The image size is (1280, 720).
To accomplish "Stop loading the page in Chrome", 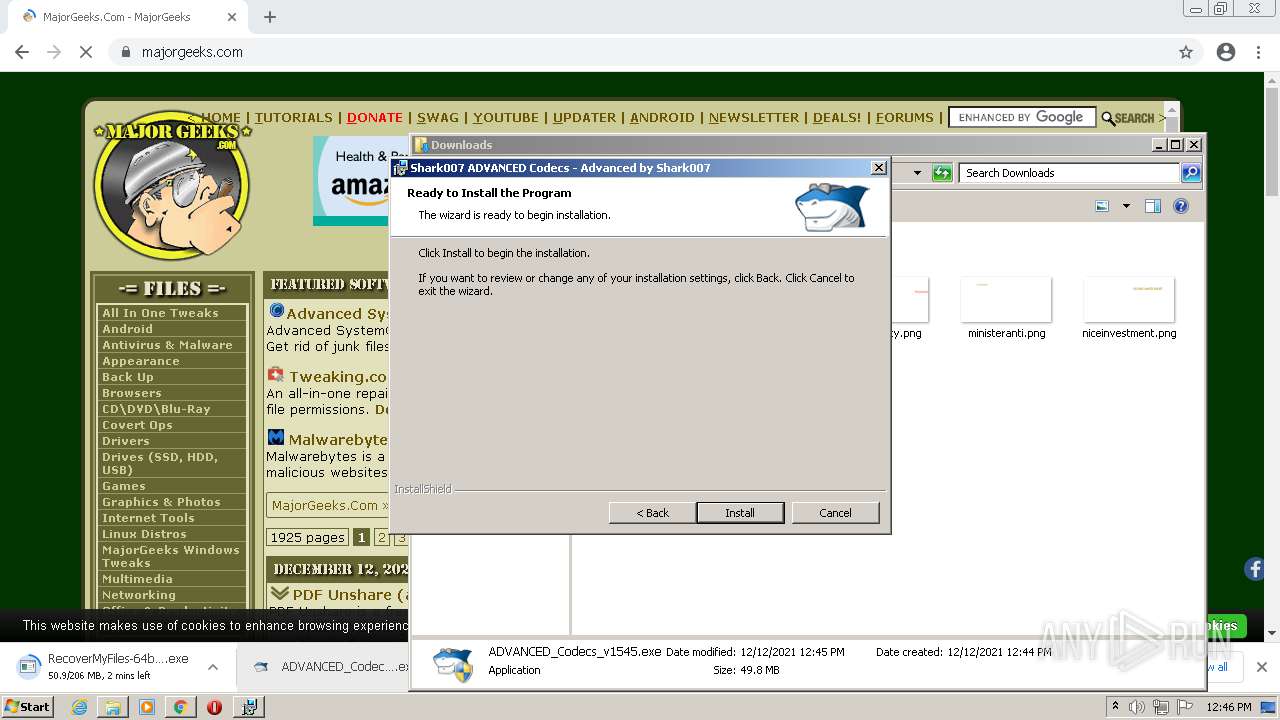I will point(86,52).
